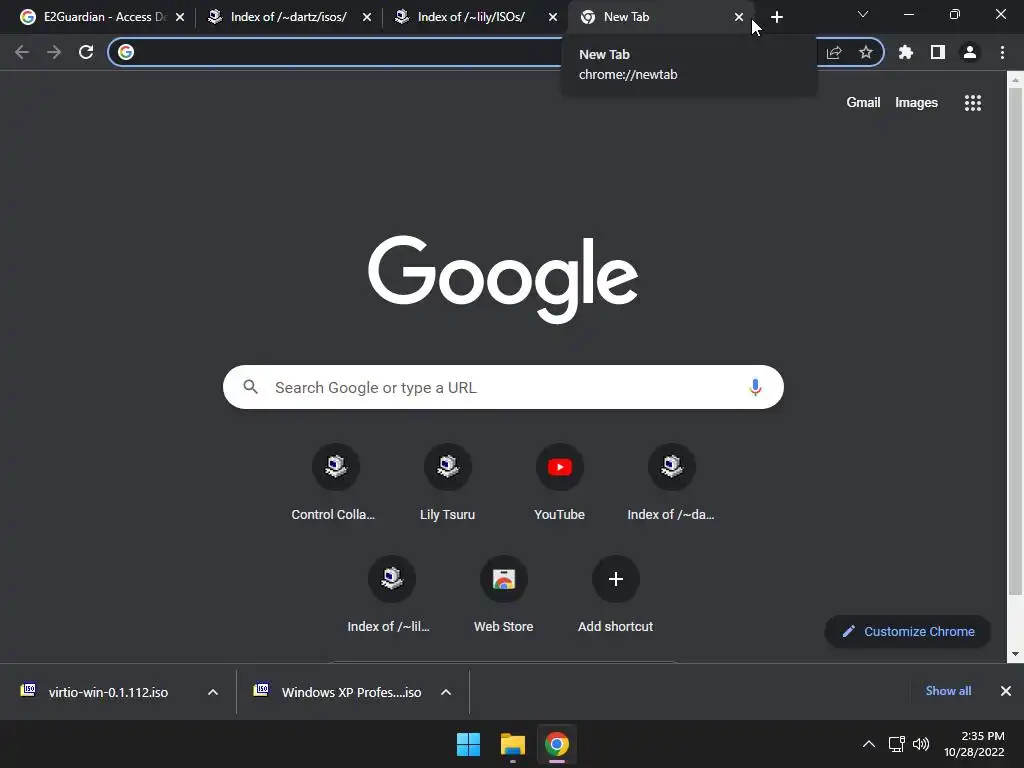
Task: Switch to the Index of /~dartz/isos/ tab
Action: (289, 17)
